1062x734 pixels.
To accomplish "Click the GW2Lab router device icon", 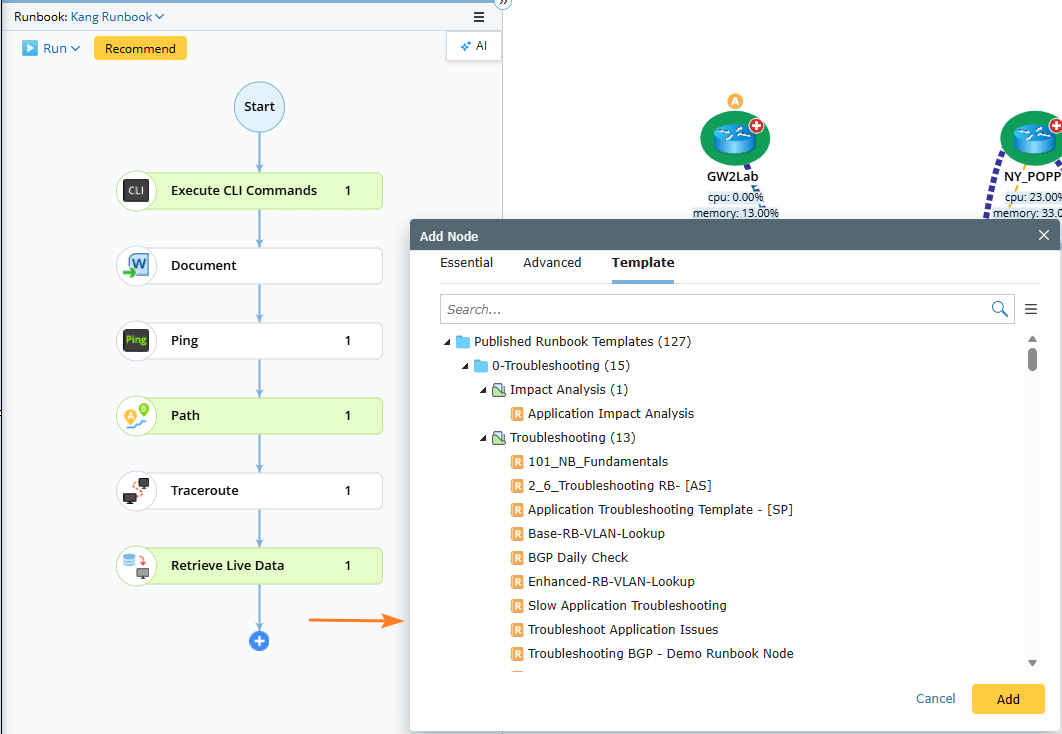I will [x=735, y=138].
